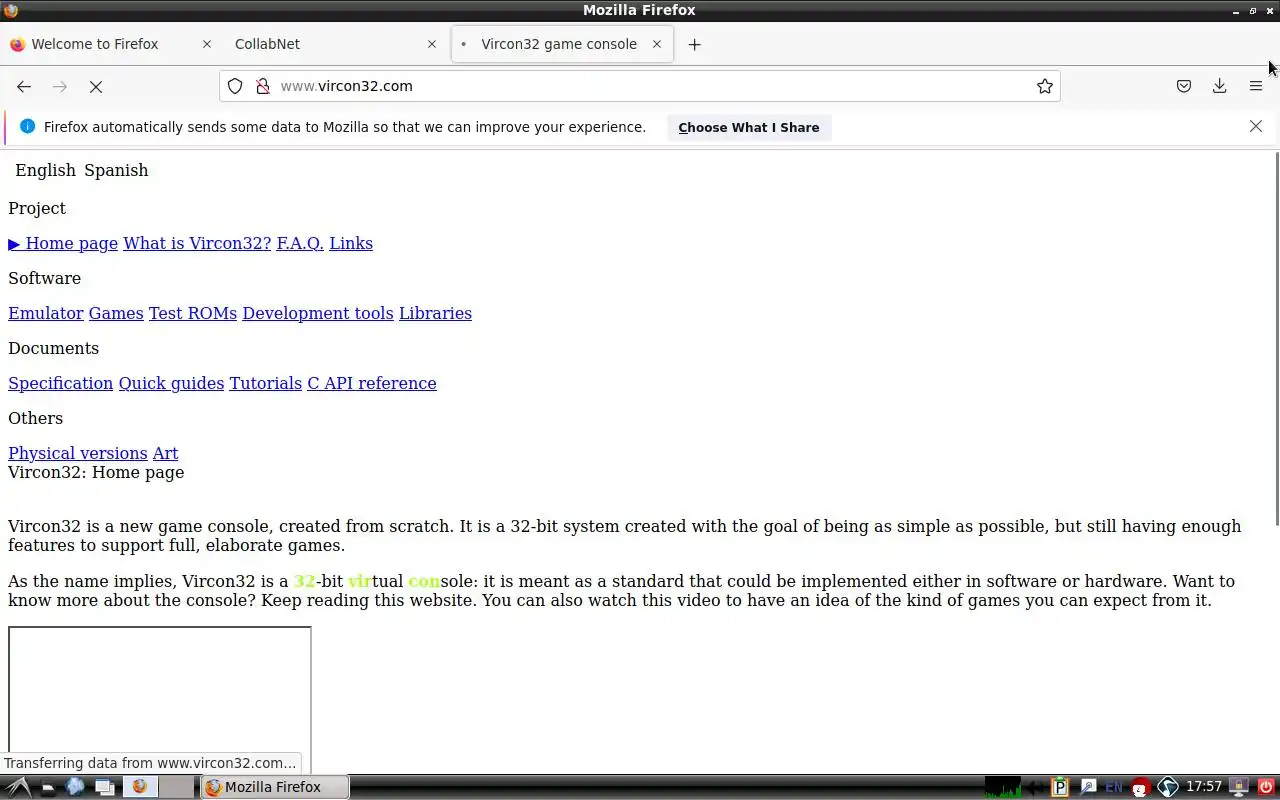Viewport: 1280px width, 800px height.
Task: Switch to the CollabNet tab
Action: coord(336,44)
